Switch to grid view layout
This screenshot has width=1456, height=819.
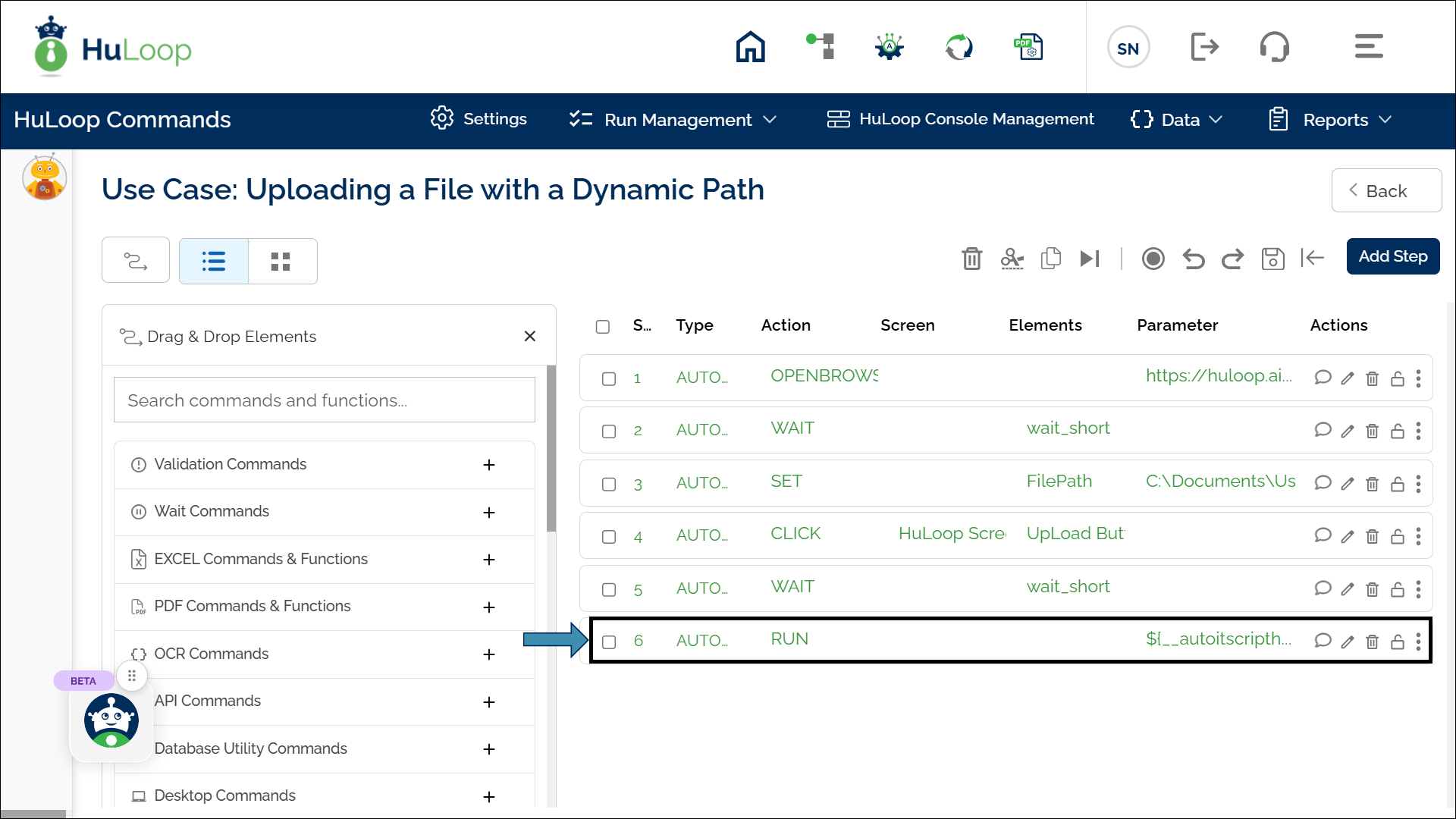click(x=281, y=262)
